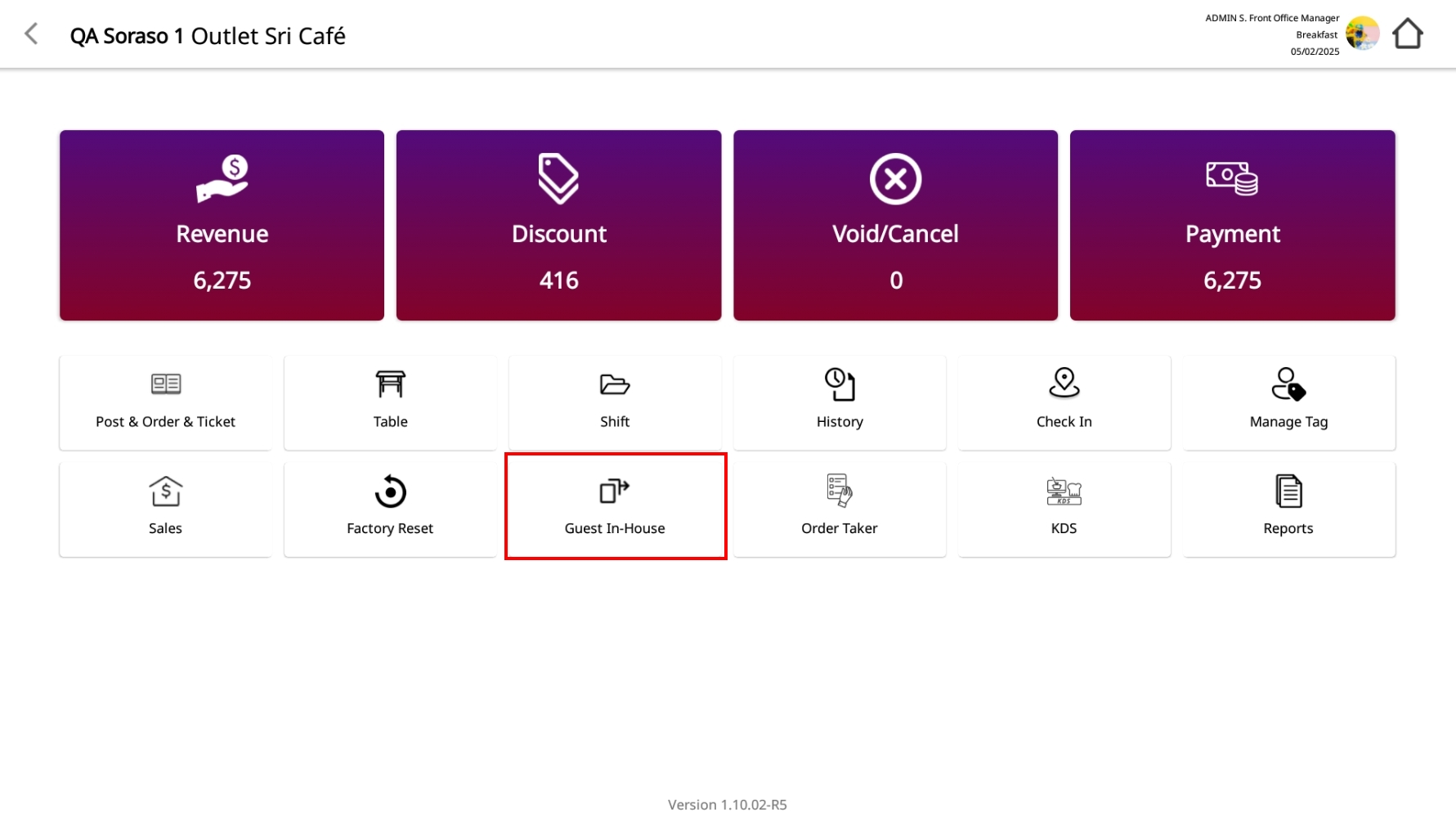Image resolution: width=1456 pixels, height=821 pixels.
Task: View order History tile
Action: pos(840,402)
